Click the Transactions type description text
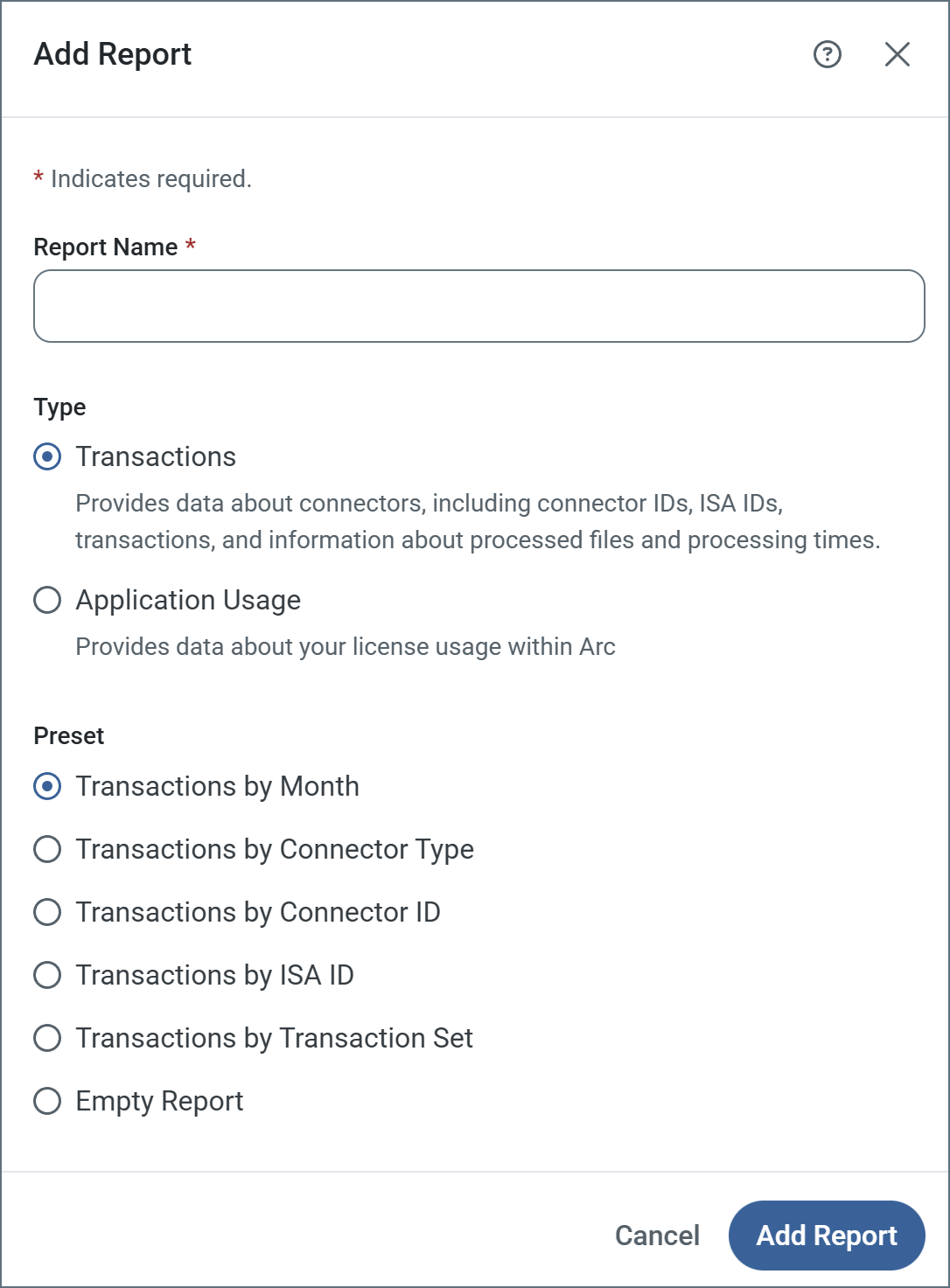The image size is (950, 1288). coord(477,522)
